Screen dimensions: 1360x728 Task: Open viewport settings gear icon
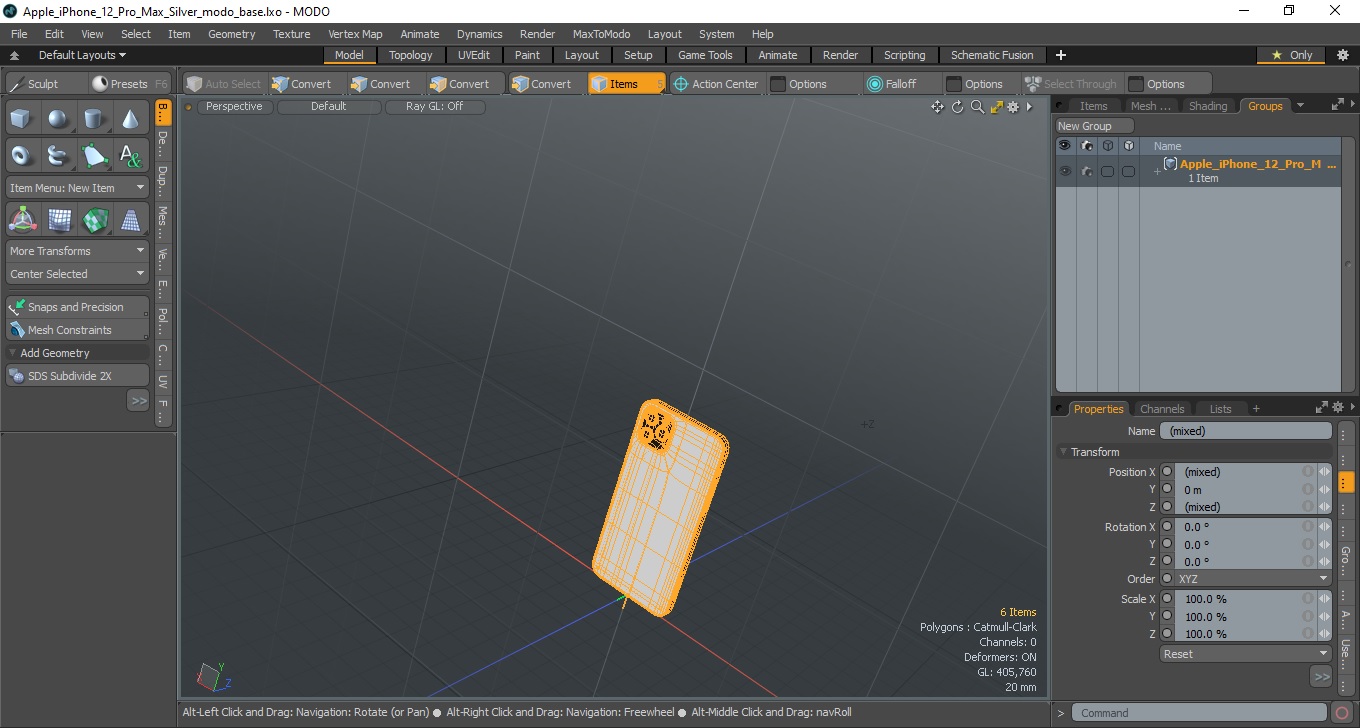point(1013,107)
